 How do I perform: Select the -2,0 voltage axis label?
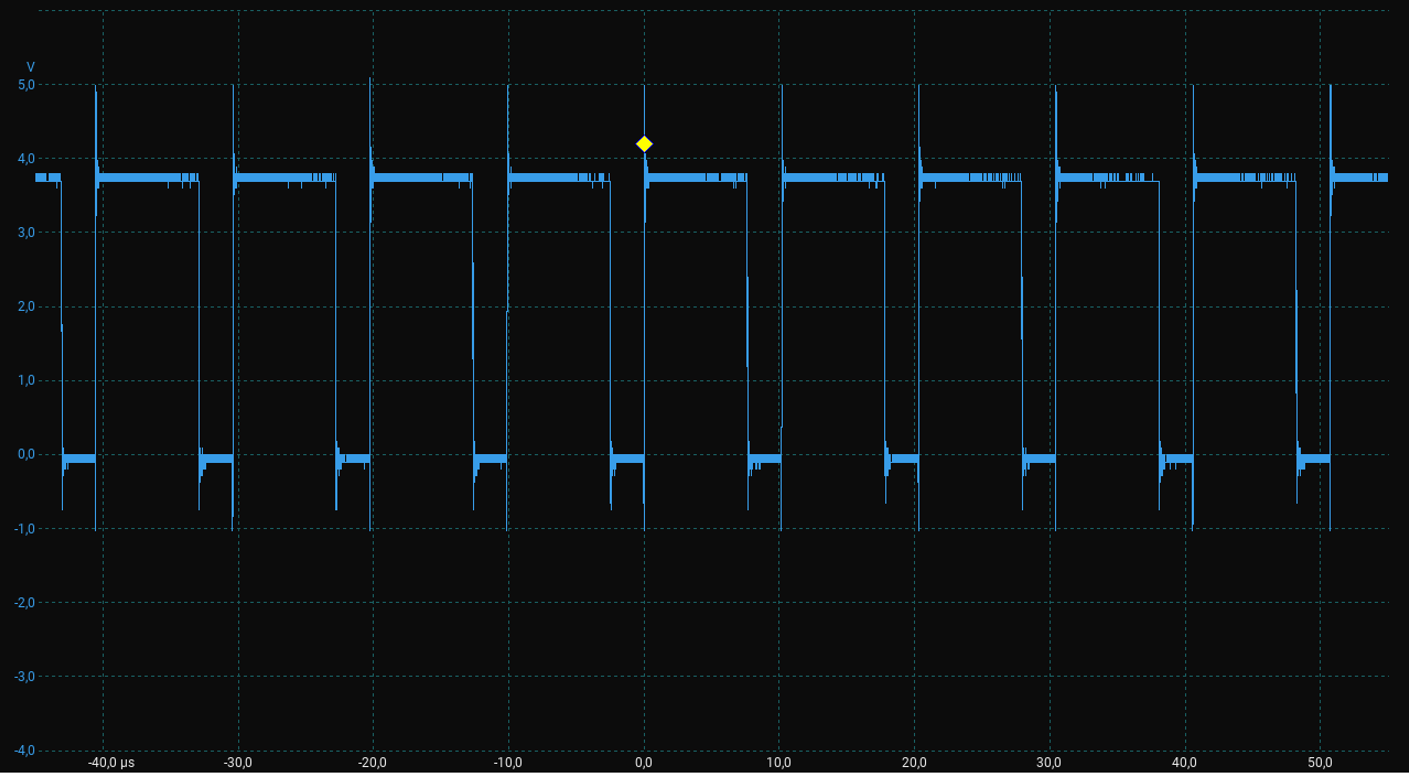pyautogui.click(x=25, y=603)
